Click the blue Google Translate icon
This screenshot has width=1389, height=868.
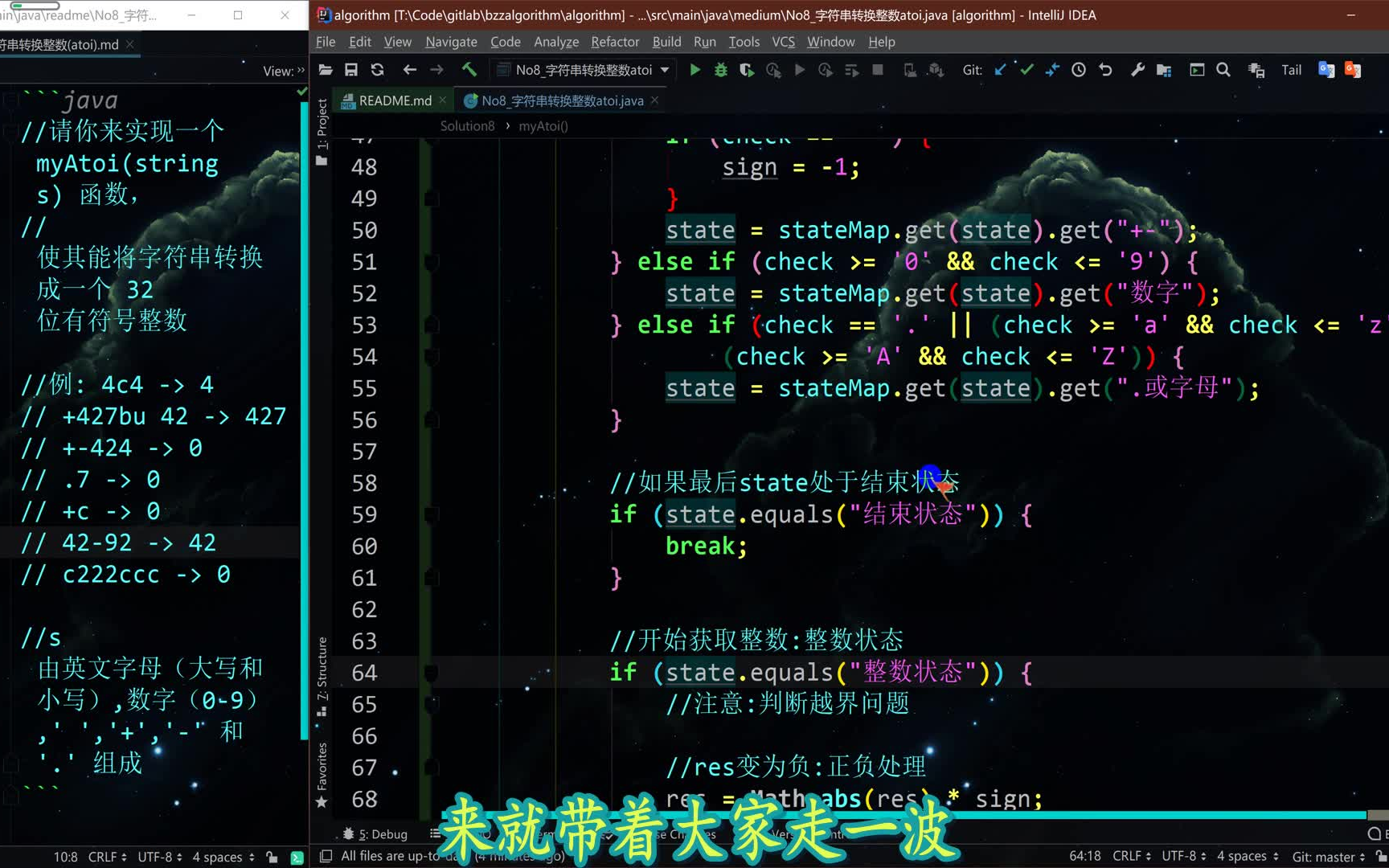point(1326,70)
